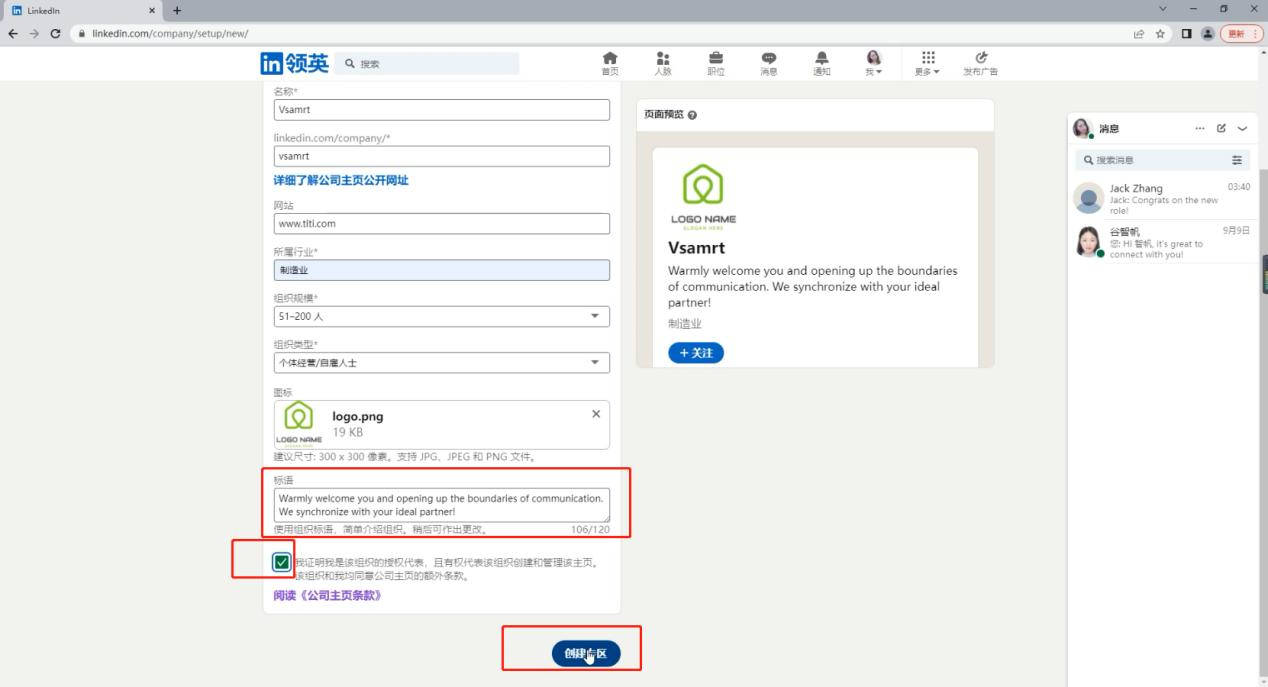
Task: Open message filter settings icon
Action: [x=1237, y=160]
